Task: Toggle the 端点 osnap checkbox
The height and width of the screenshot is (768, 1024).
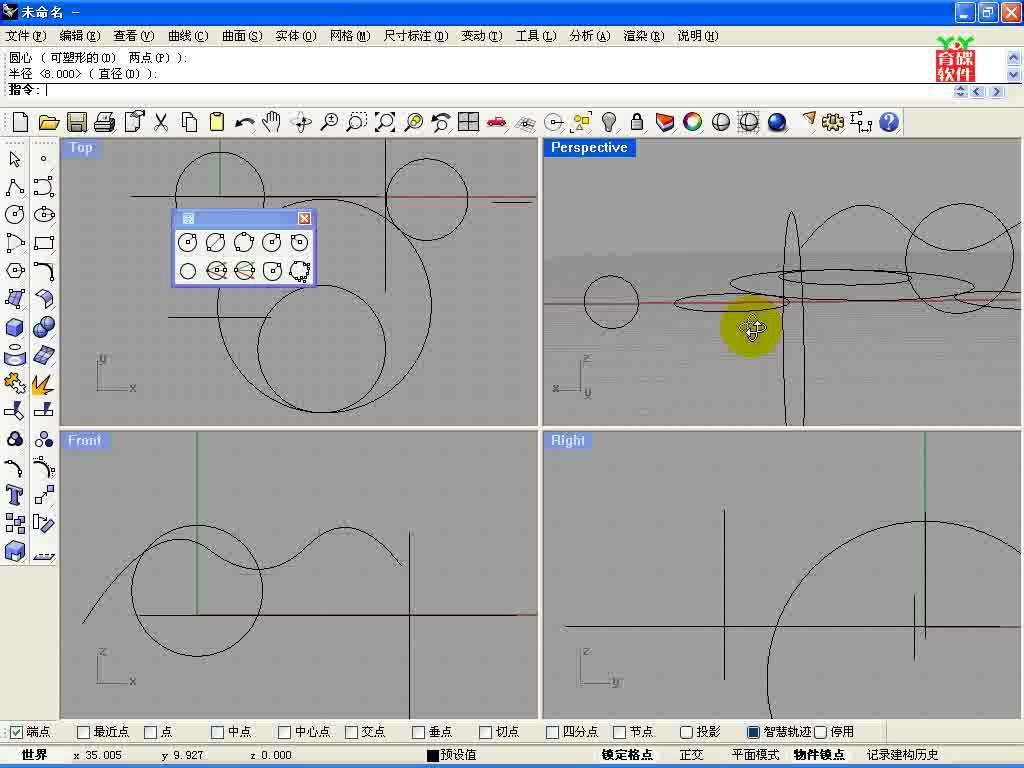Action: [17, 732]
